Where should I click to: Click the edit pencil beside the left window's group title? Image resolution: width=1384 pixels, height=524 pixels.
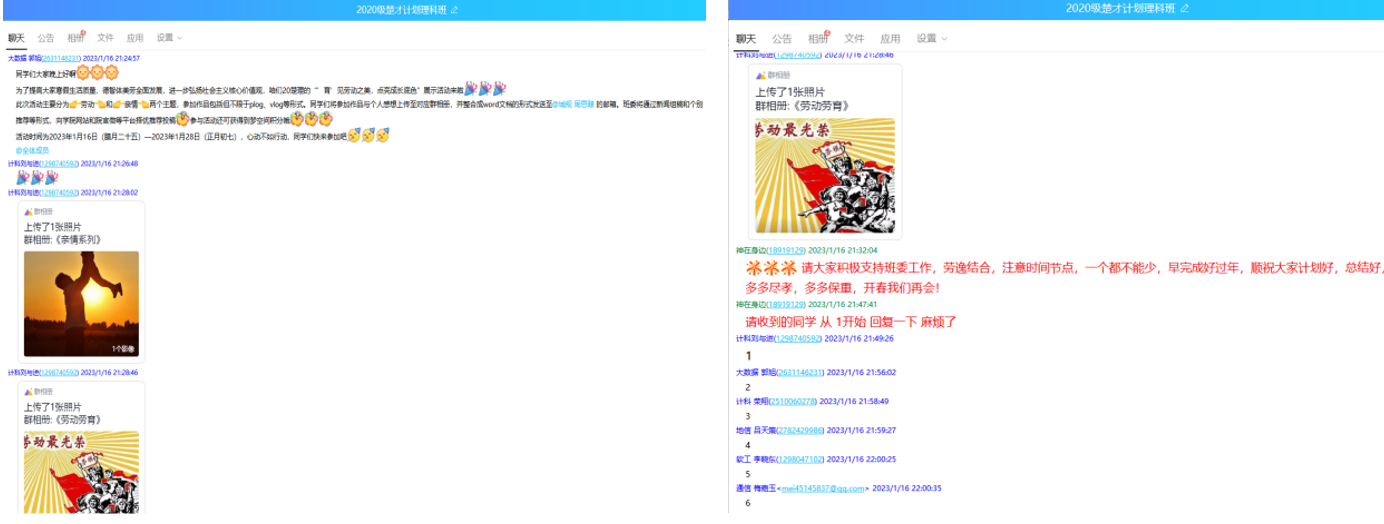click(455, 9)
